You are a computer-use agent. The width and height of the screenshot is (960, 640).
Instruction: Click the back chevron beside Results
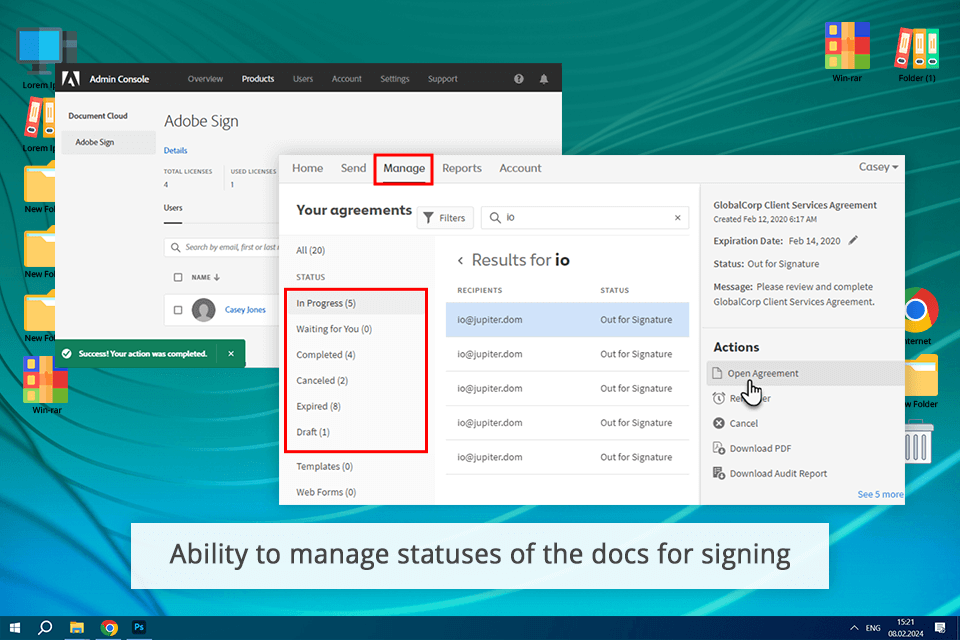click(x=460, y=260)
